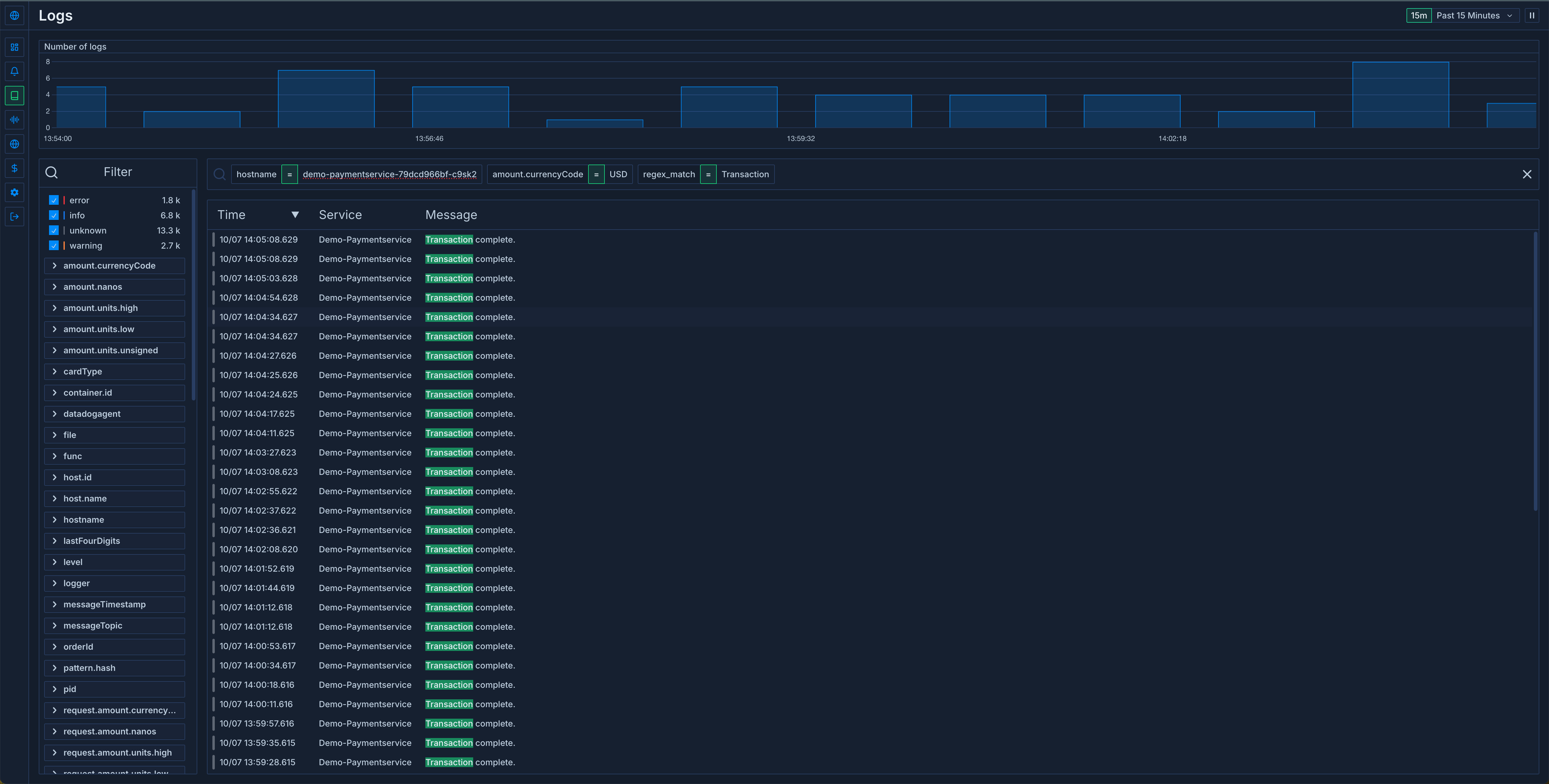Open settings gear icon in sidebar
Viewport: 1549px width, 784px height.
point(15,192)
